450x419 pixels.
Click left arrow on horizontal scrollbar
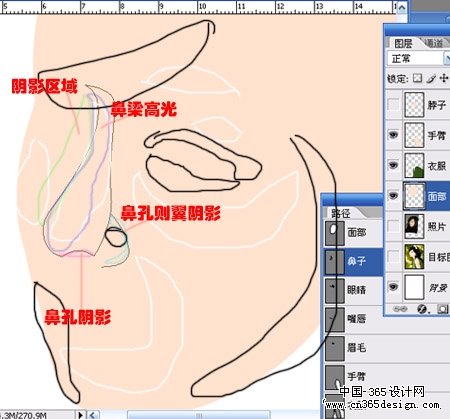click(x=93, y=415)
